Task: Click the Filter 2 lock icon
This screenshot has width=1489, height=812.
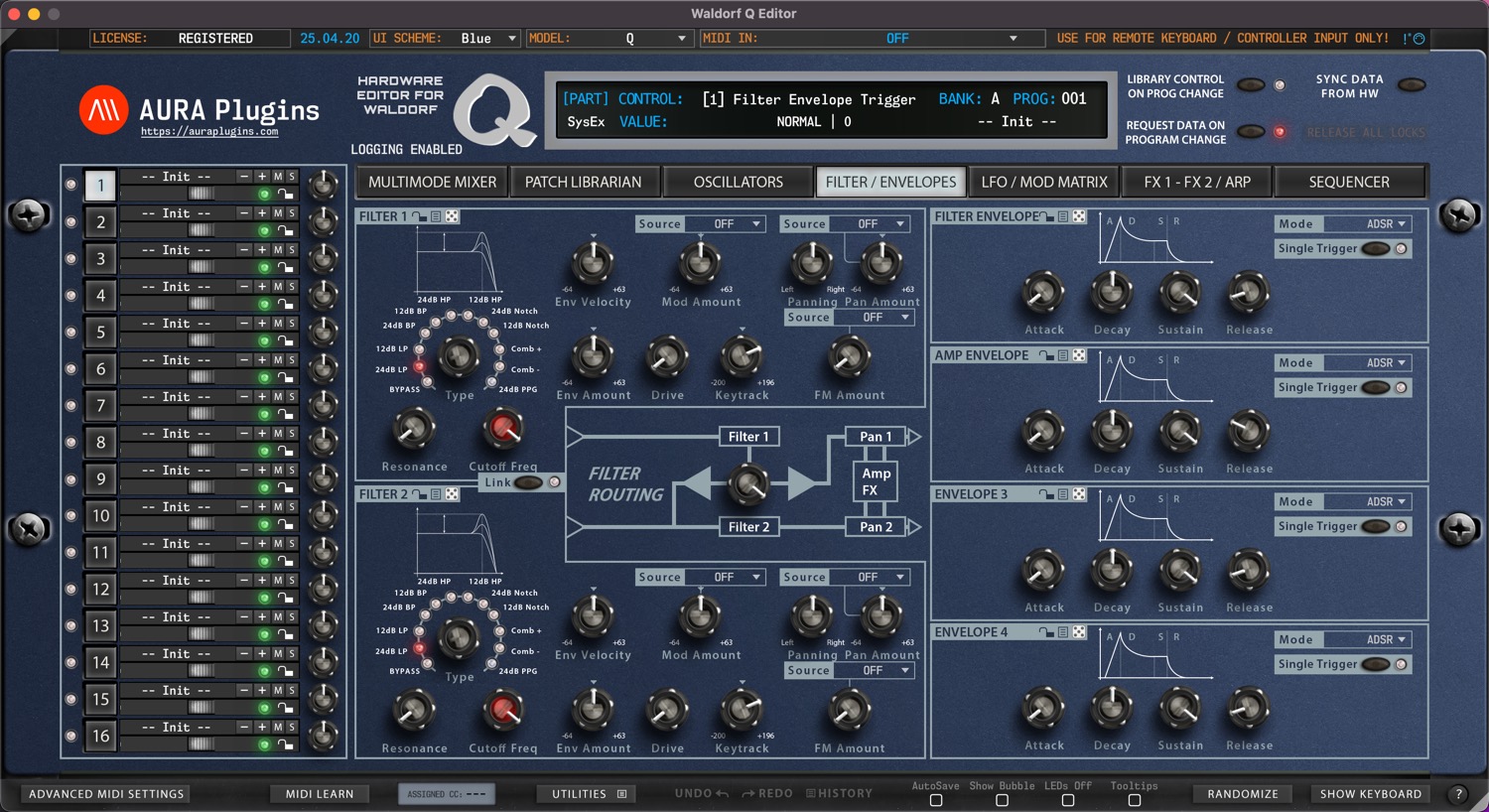Action: [419, 494]
